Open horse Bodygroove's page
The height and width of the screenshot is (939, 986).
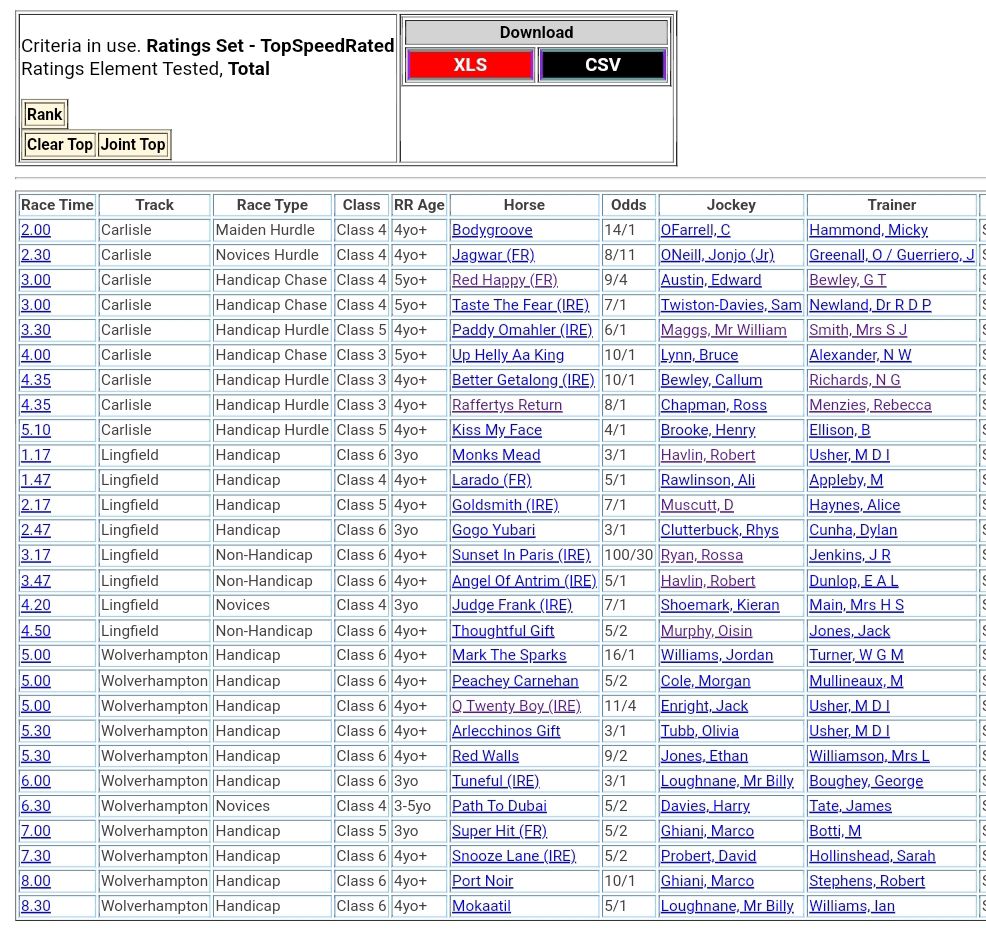coord(492,230)
